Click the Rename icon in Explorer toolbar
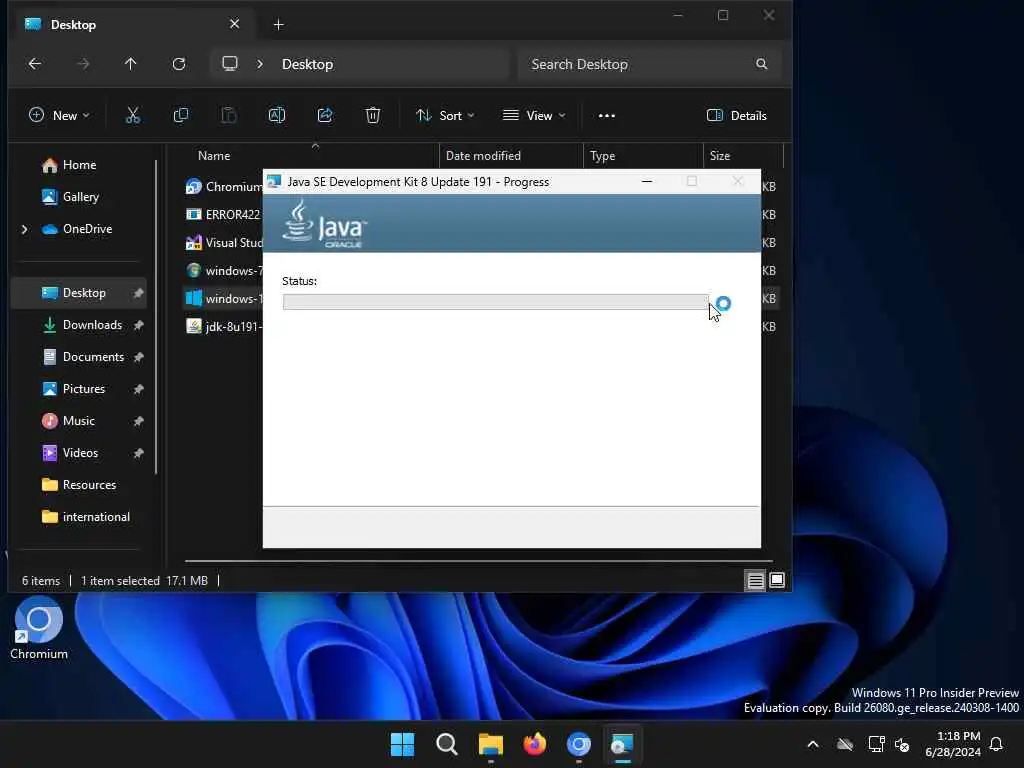This screenshot has width=1024, height=768. point(277,116)
